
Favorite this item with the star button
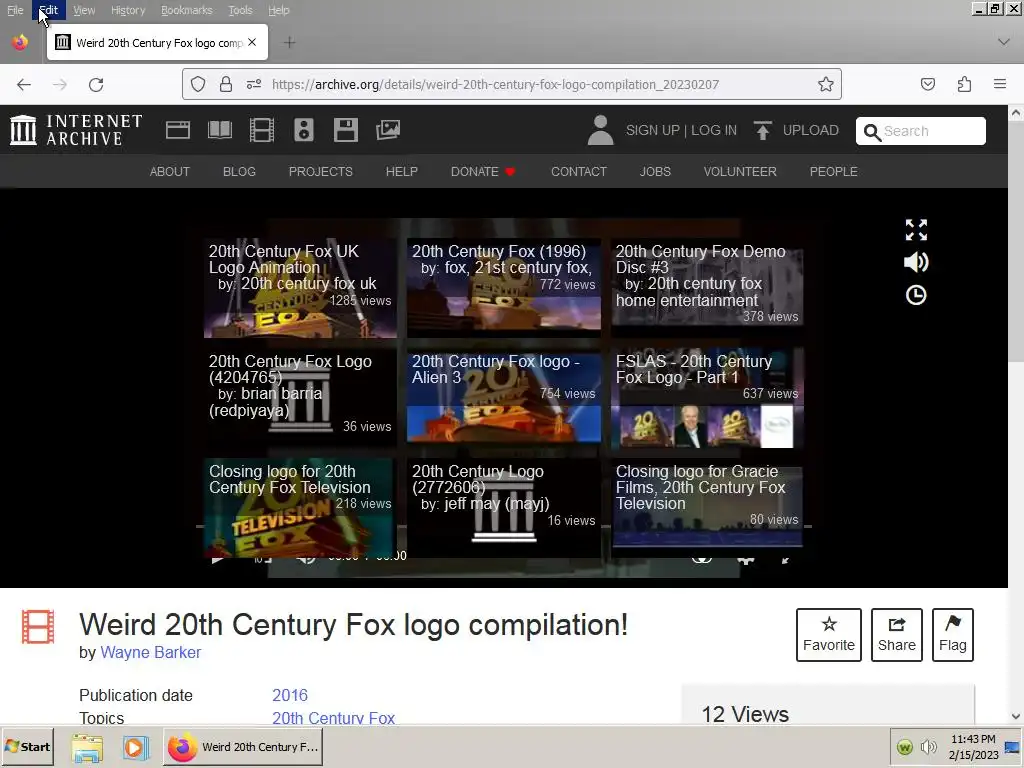click(x=829, y=635)
